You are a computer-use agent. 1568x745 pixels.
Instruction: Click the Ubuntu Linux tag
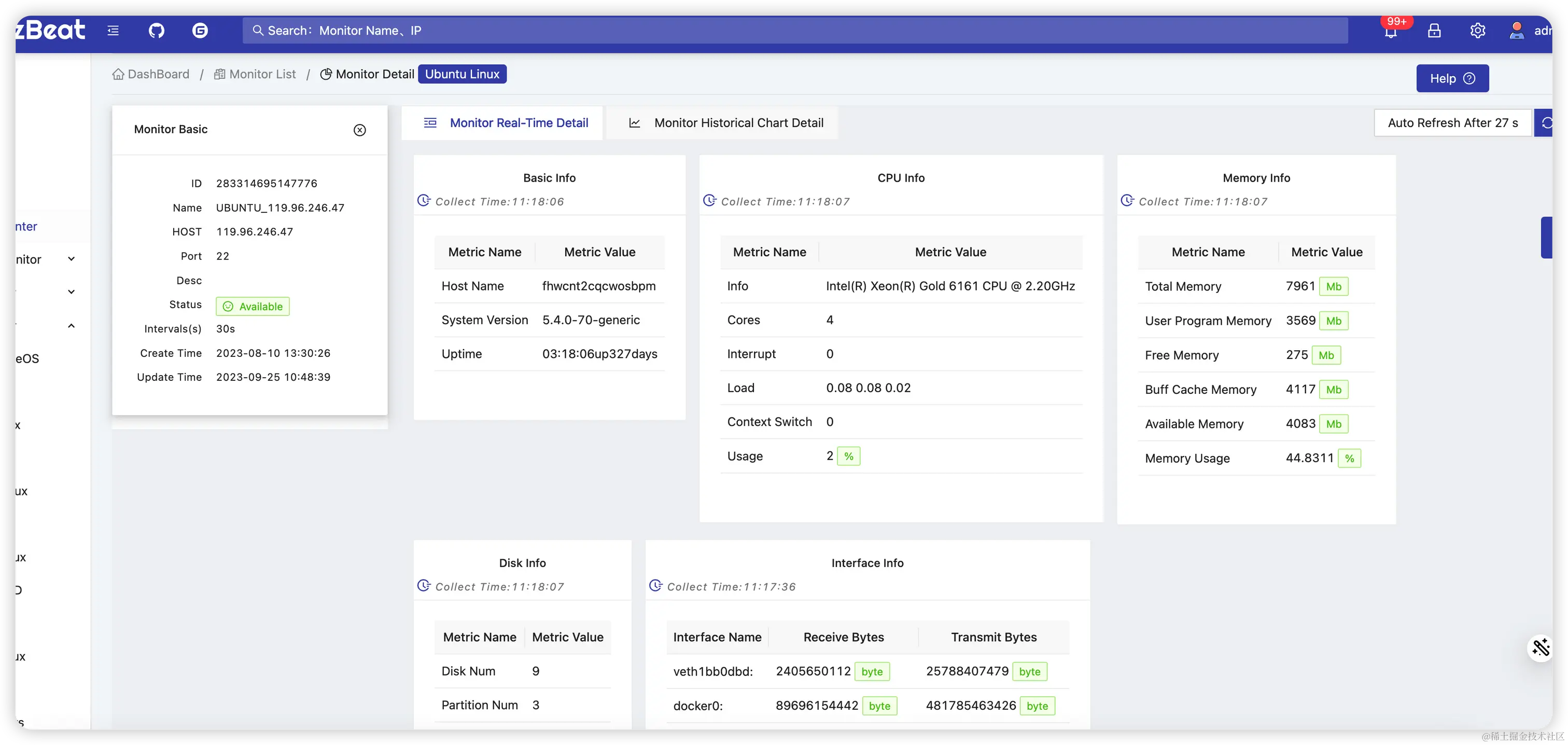coord(462,74)
